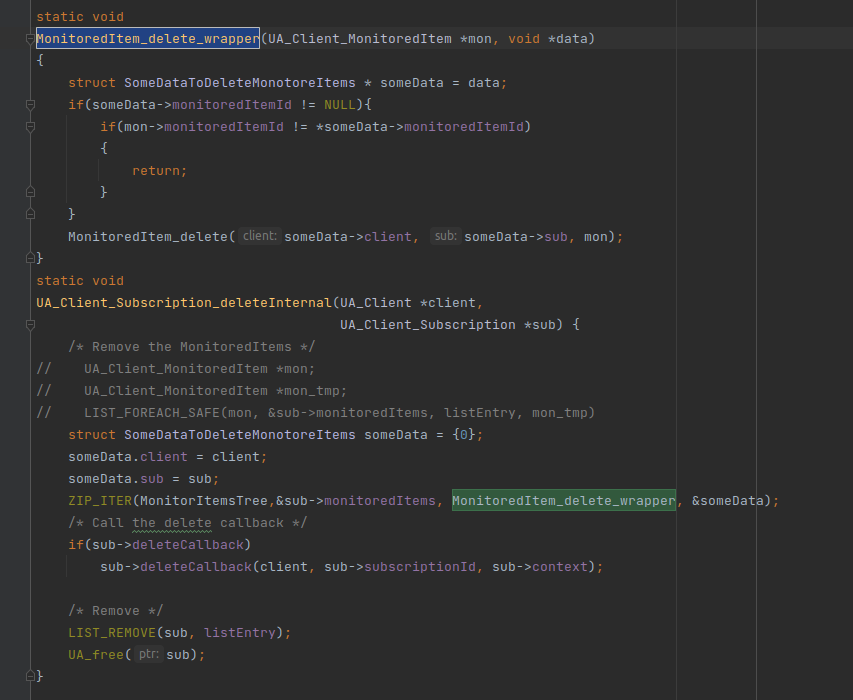
Task: Click the UA_Client_MonitoredItem *mon parameter
Action: click(380, 39)
